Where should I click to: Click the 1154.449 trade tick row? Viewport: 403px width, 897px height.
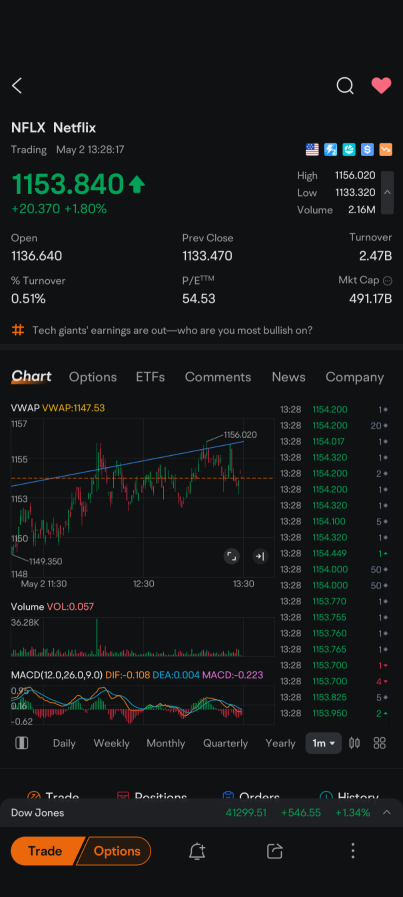pyautogui.click(x=334, y=554)
